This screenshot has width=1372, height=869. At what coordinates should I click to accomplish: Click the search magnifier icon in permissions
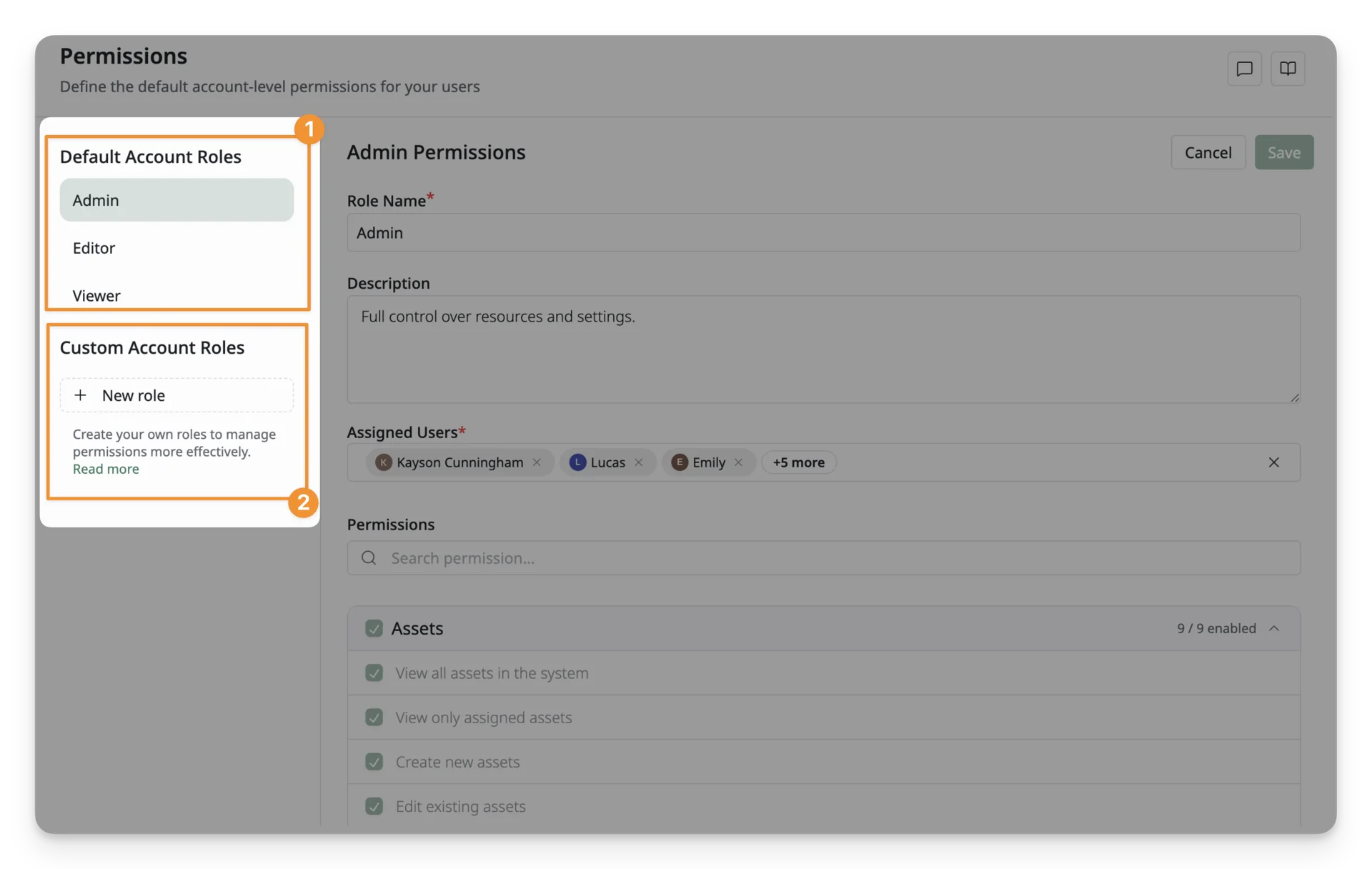(x=369, y=557)
